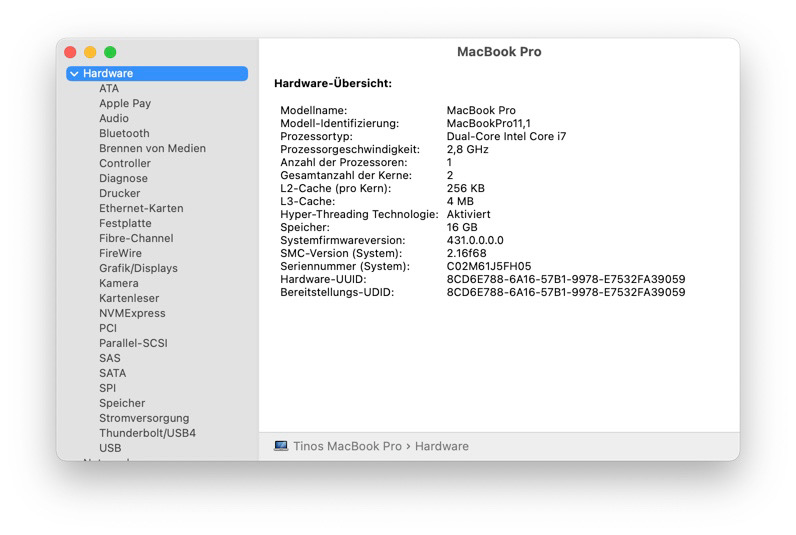Click serial number C02M61J5FH05

click(x=489, y=266)
